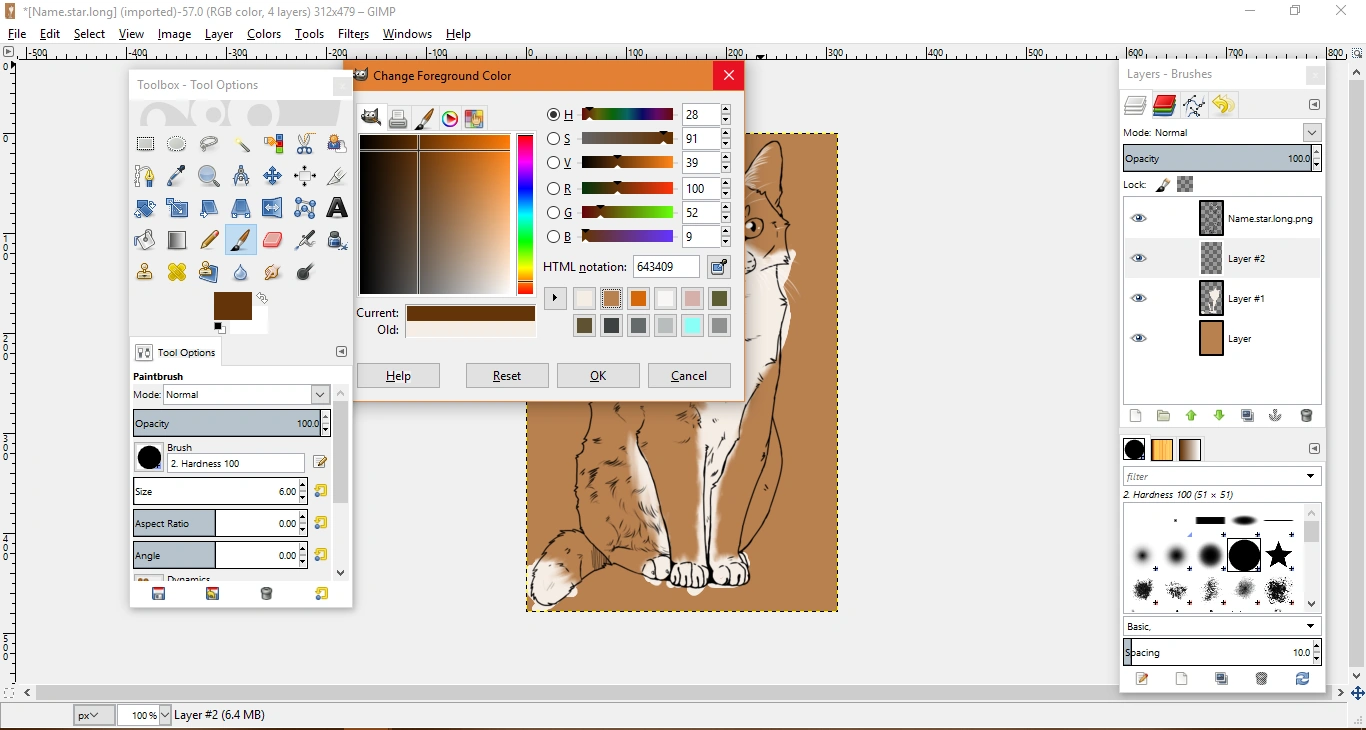Select the Eraser tool
1366x730 pixels.
click(272, 240)
